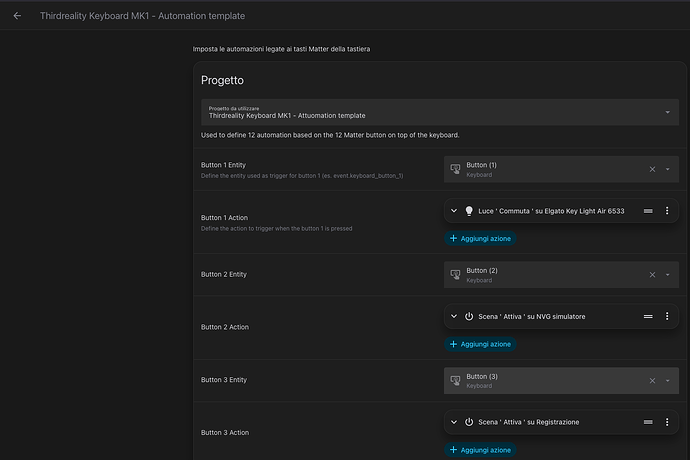The width and height of the screenshot is (690, 460).
Task: Expand the Scena Attiva NVG simulatore action
Action: coord(454,316)
